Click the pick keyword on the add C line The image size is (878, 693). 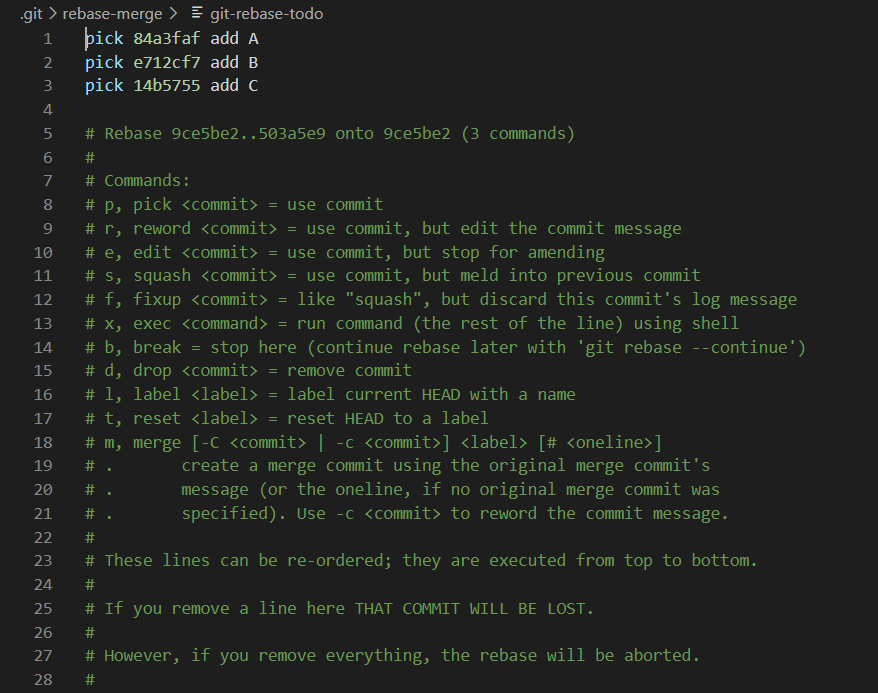pyautogui.click(x=104, y=86)
